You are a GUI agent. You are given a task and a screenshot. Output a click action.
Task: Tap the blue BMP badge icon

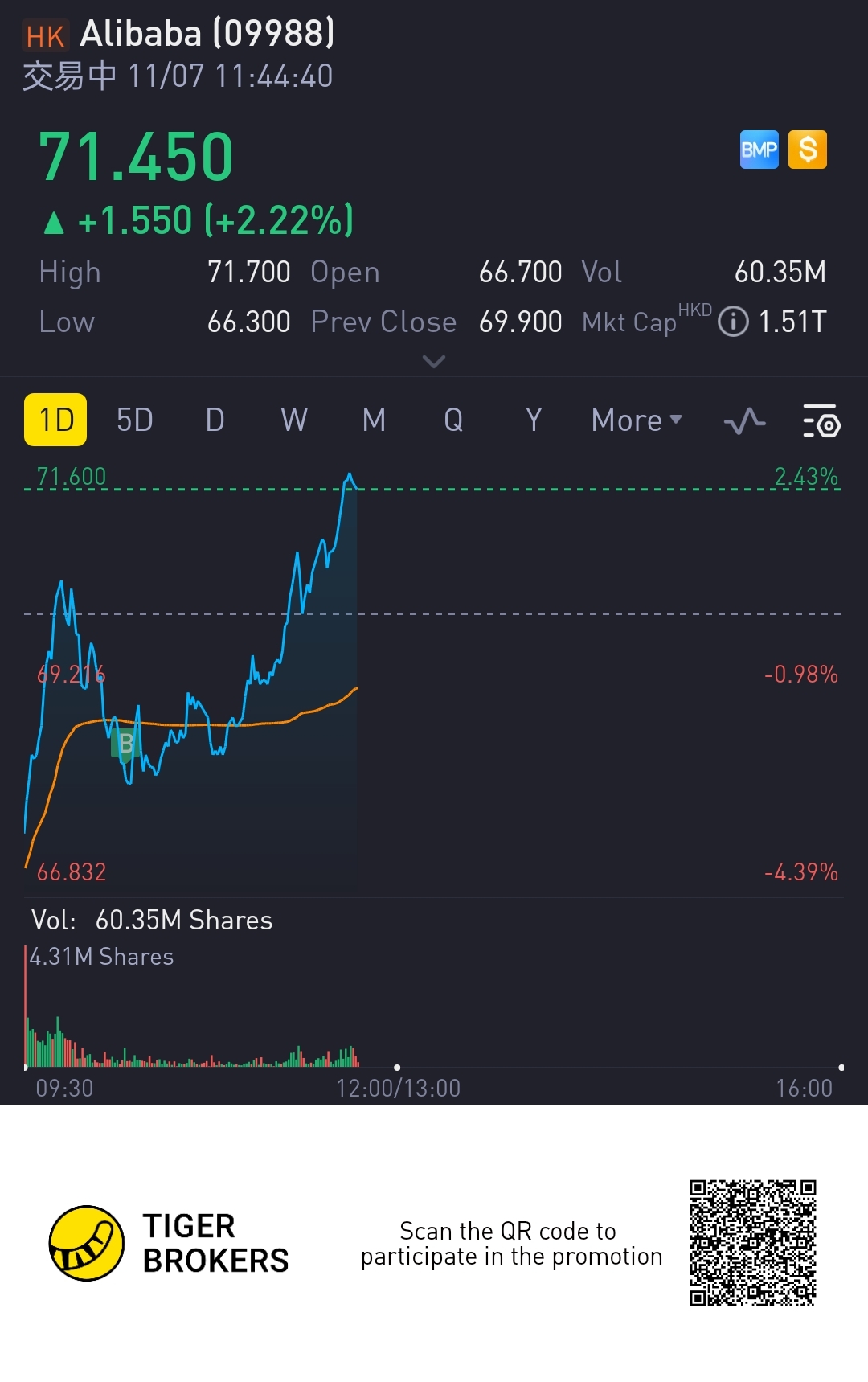759,150
